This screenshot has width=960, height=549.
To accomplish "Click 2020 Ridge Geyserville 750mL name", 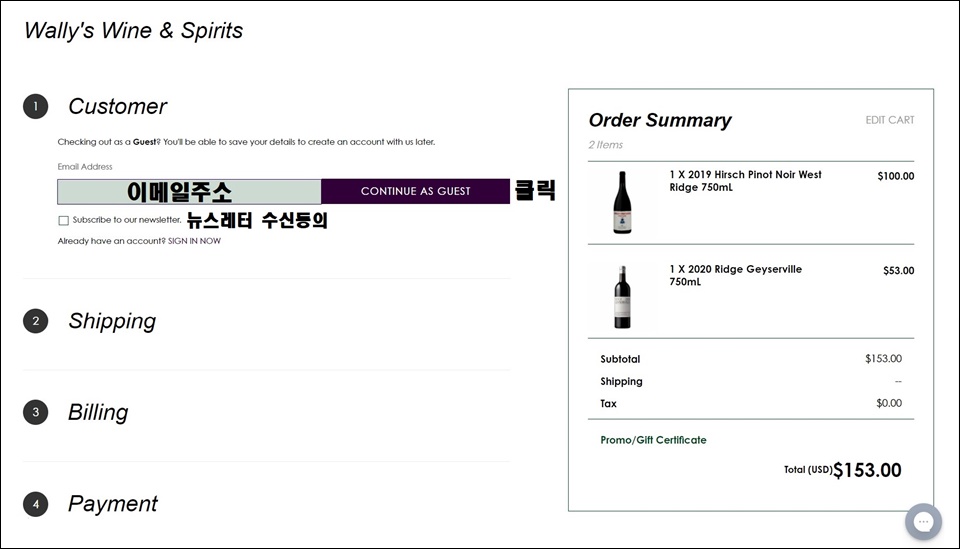I will [x=735, y=275].
